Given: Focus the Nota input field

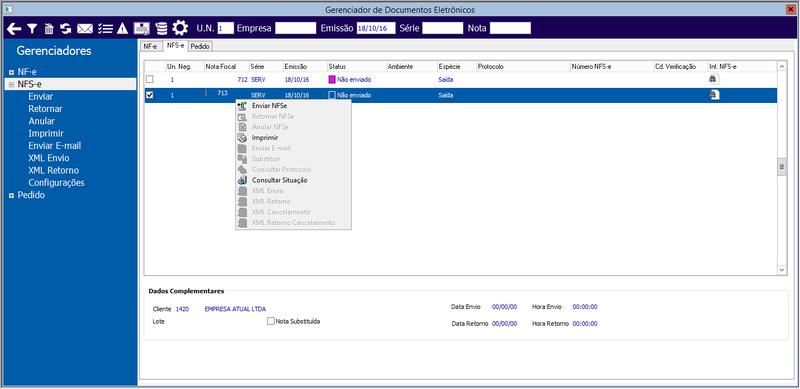Looking at the screenshot, I should [x=511, y=29].
